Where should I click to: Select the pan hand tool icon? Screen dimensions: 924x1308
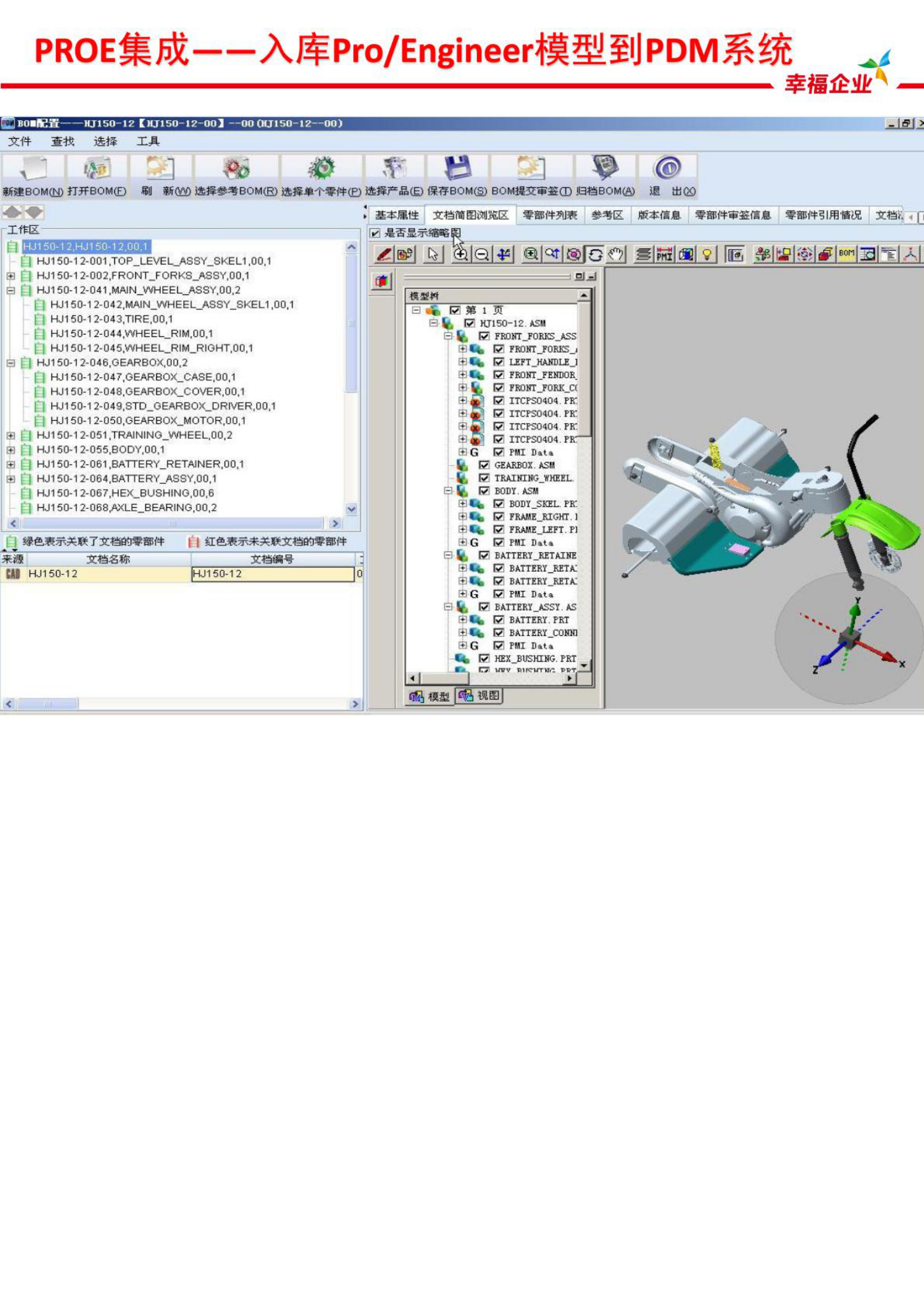pos(616,255)
